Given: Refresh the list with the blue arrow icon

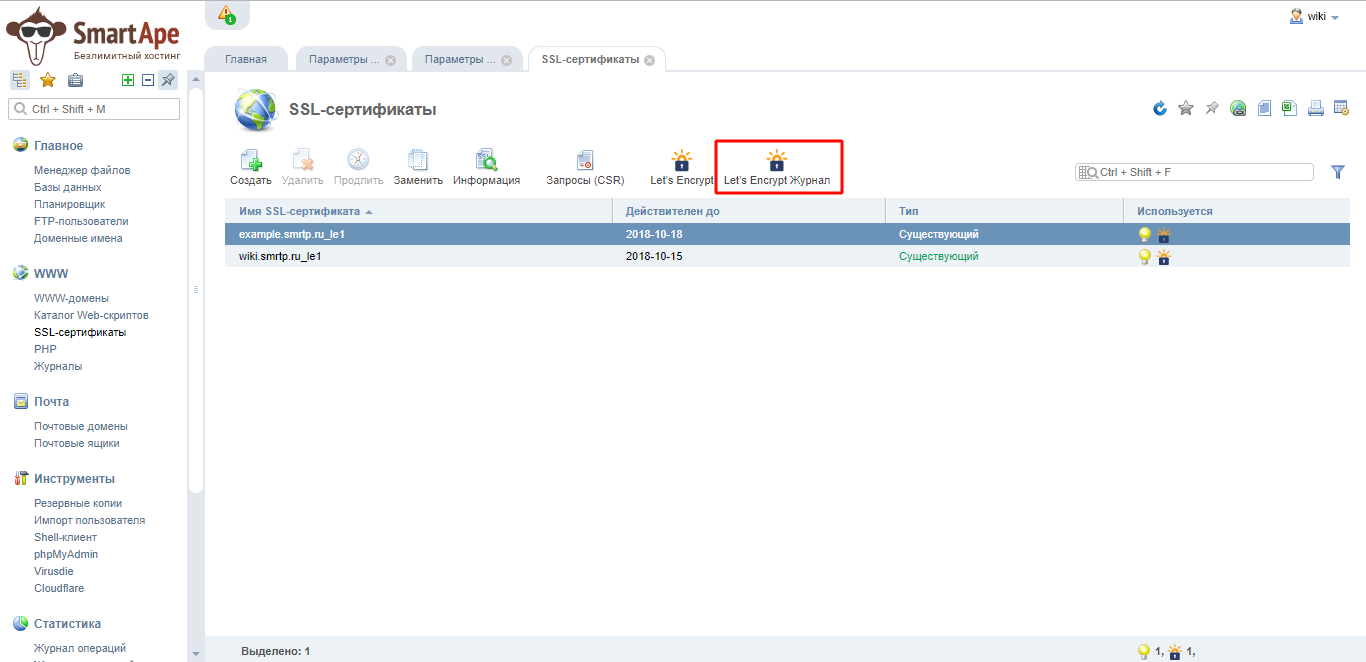Looking at the screenshot, I should 1160,108.
